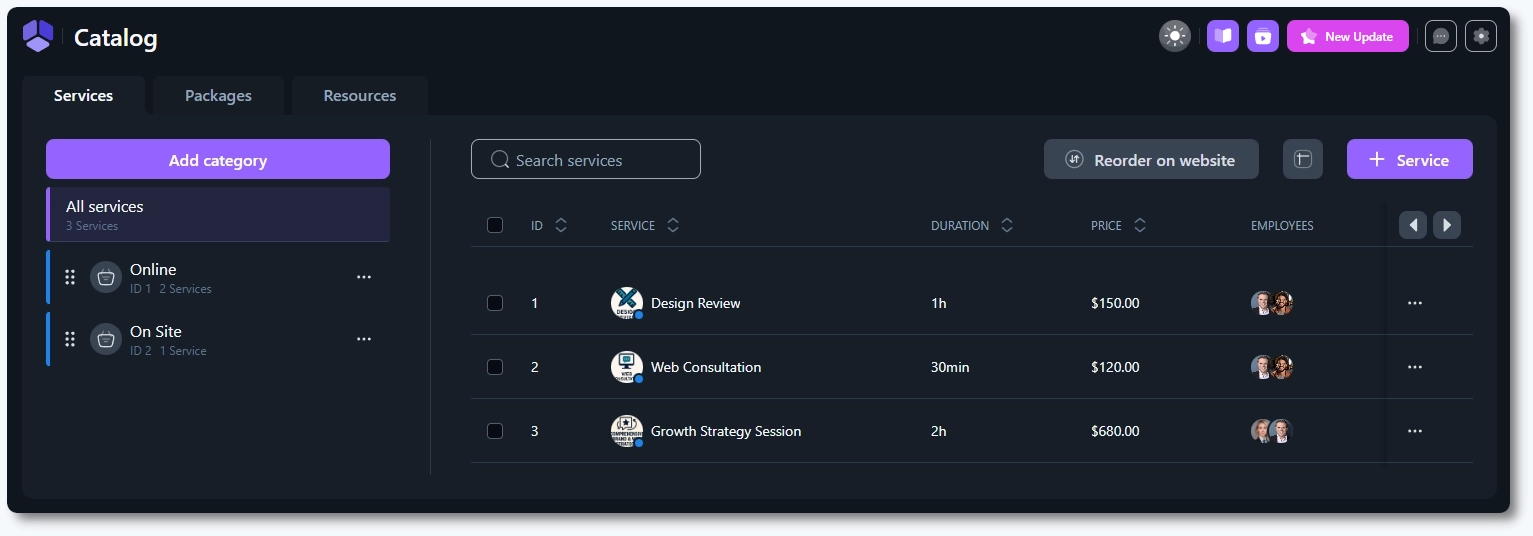The height and width of the screenshot is (536, 1533).
Task: Open the video tutorials icon
Action: [1263, 37]
